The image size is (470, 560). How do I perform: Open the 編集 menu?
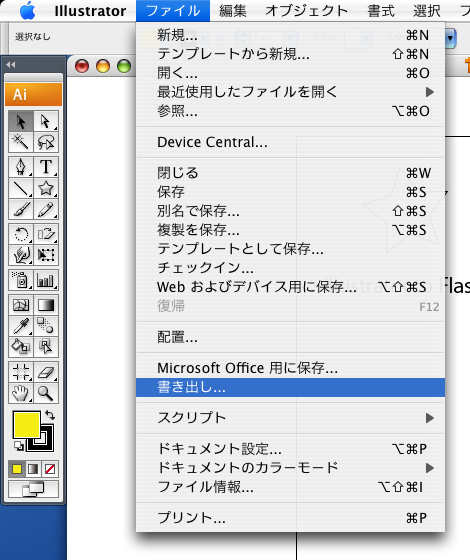pos(233,11)
